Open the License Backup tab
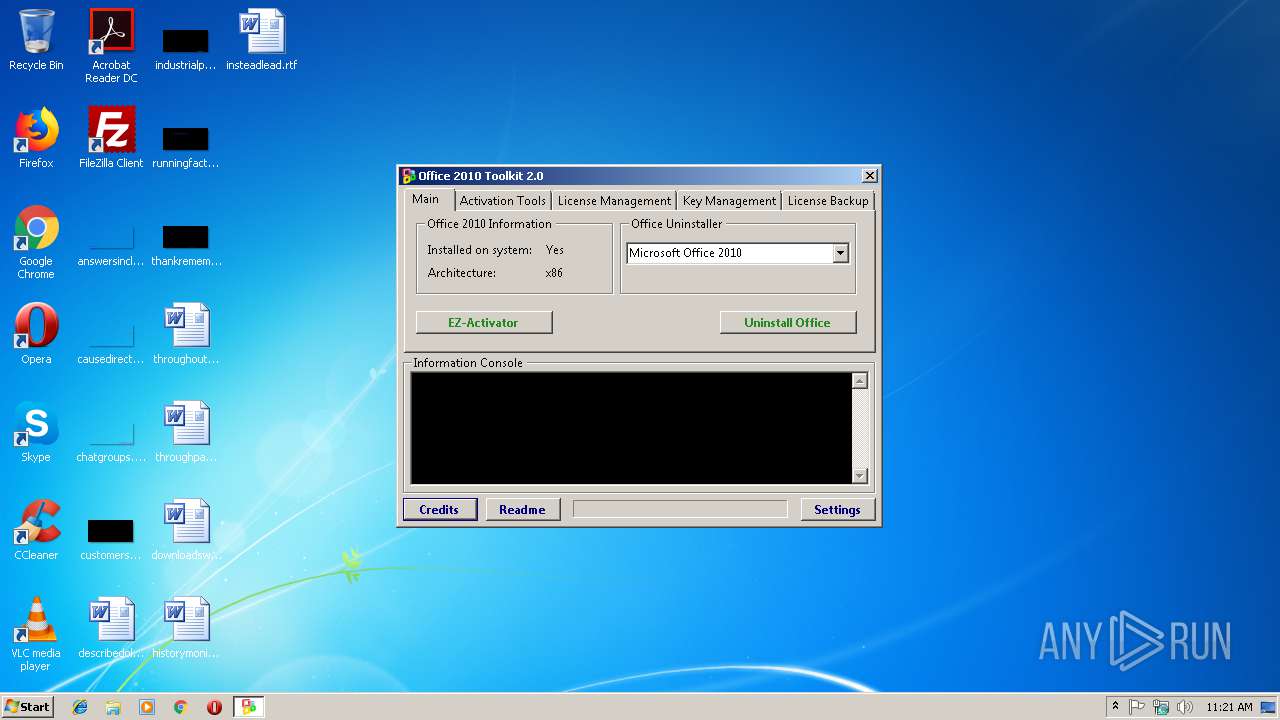 click(828, 201)
